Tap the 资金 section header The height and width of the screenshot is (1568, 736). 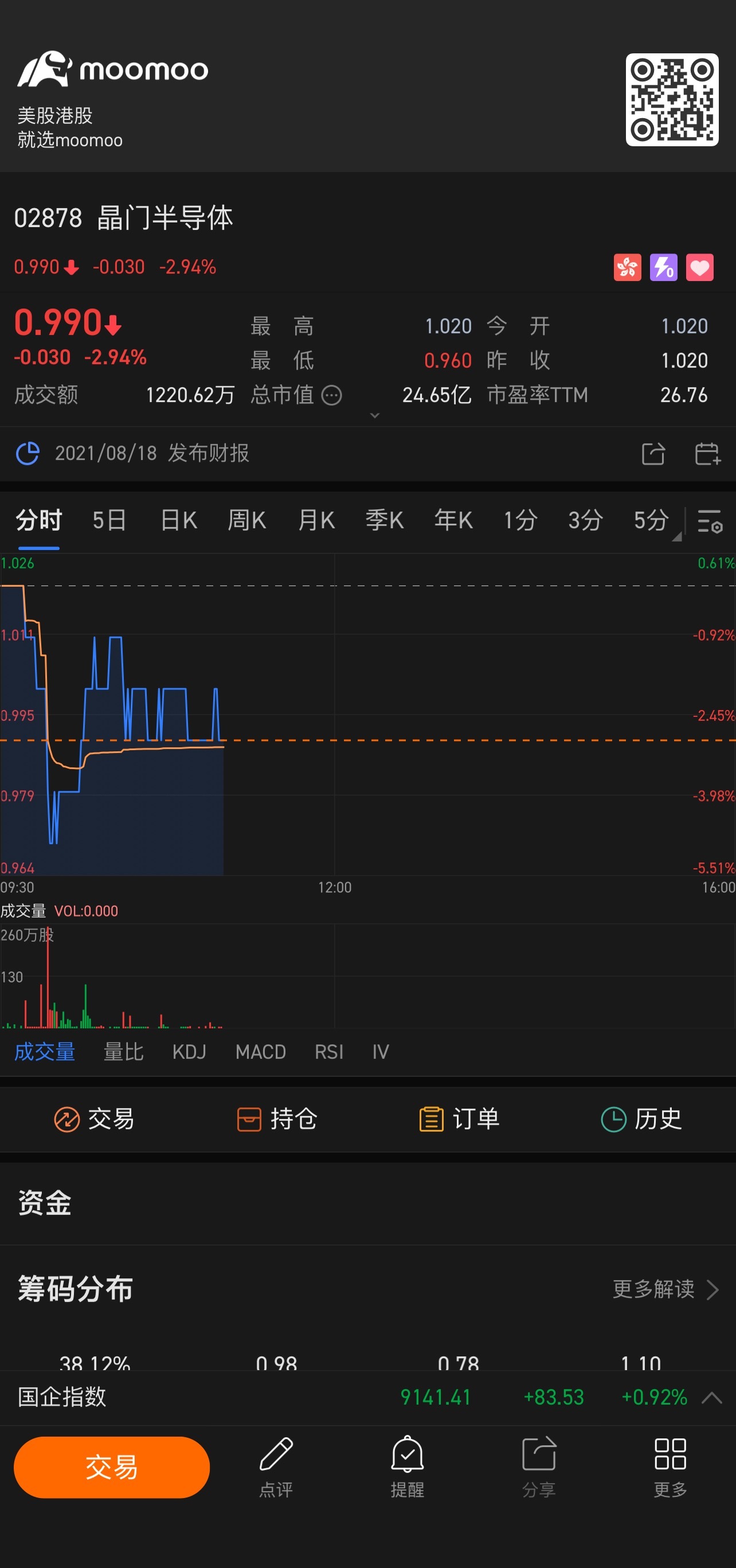[44, 1203]
